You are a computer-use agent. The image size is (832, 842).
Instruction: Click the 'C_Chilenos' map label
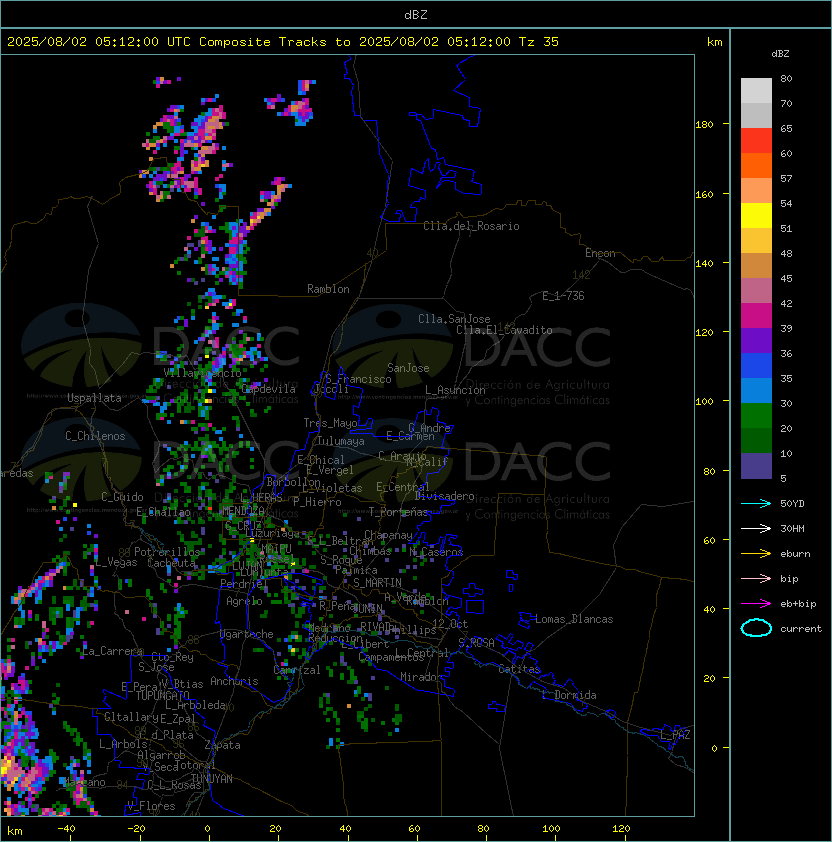point(95,436)
